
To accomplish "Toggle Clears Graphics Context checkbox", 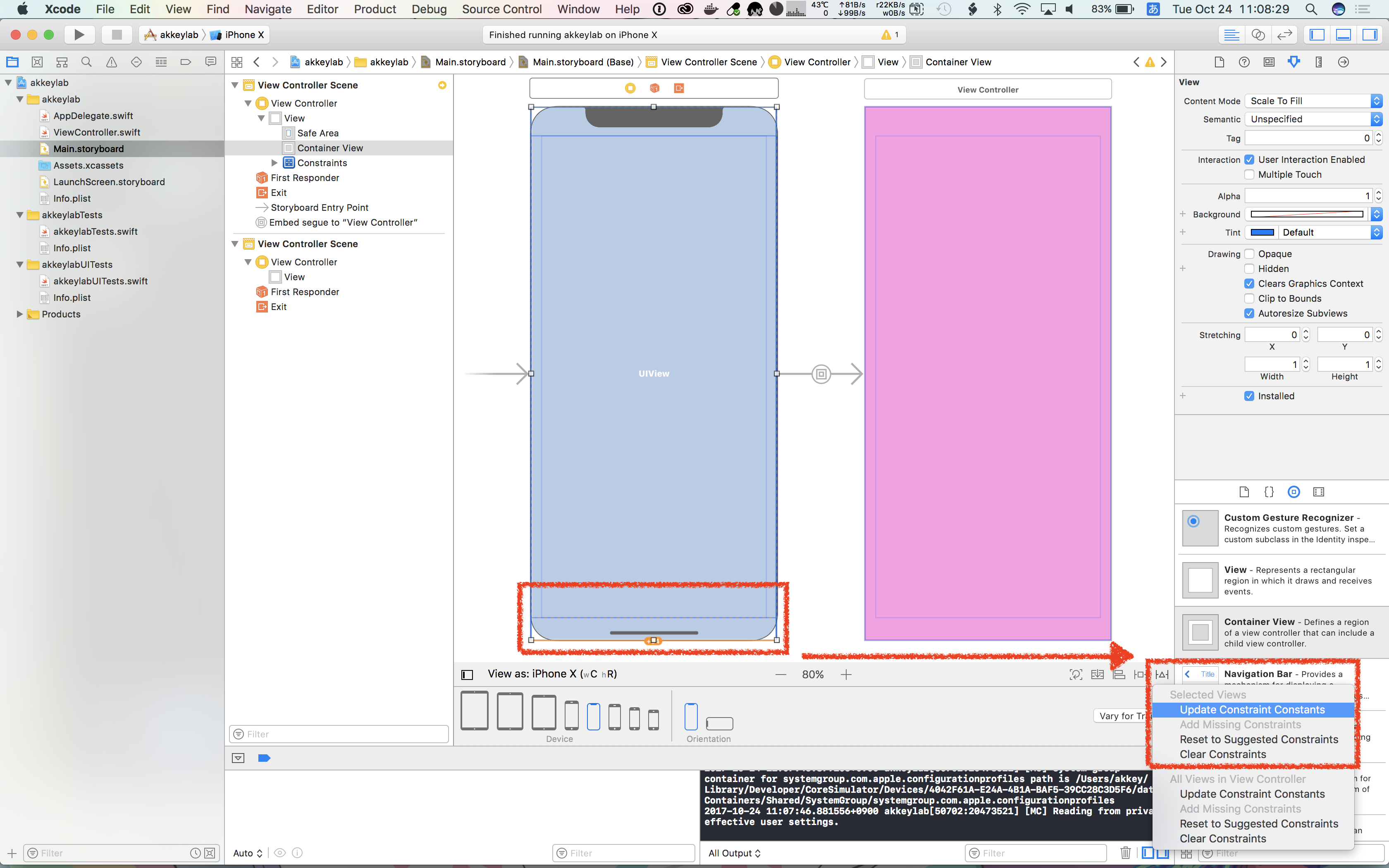I will [1250, 284].
